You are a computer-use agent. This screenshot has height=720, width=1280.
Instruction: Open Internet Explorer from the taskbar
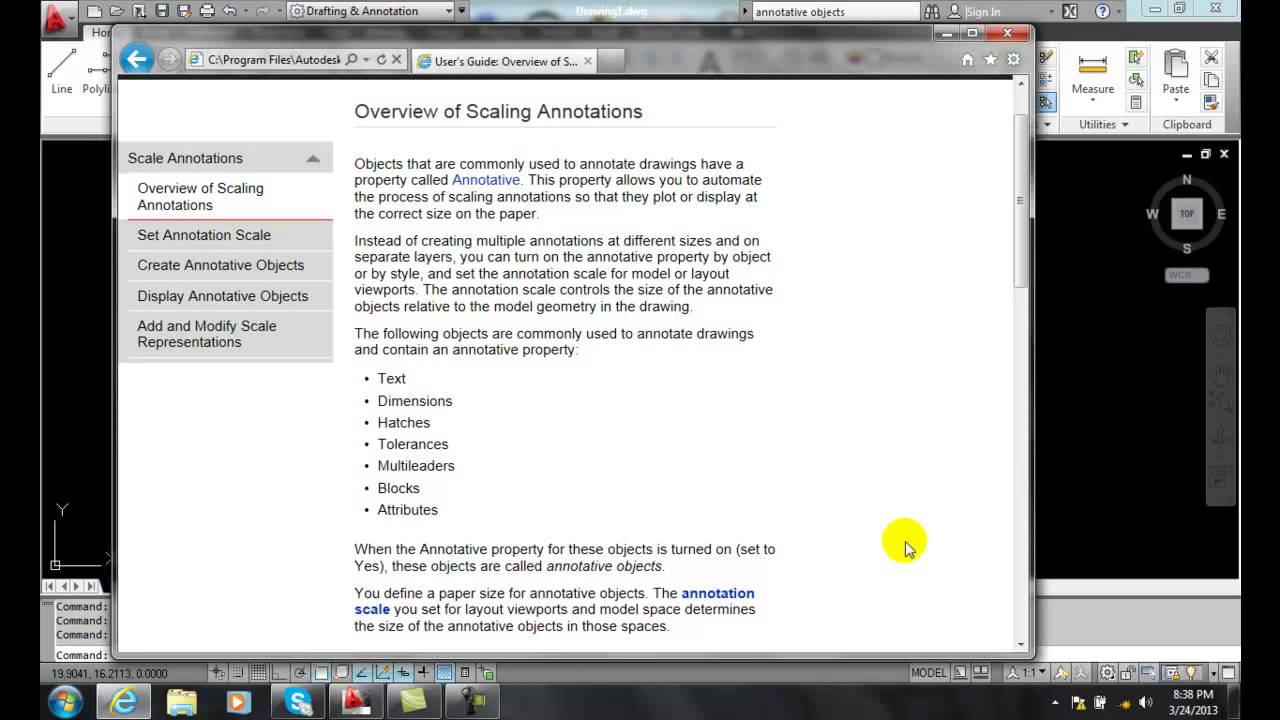[x=123, y=702]
